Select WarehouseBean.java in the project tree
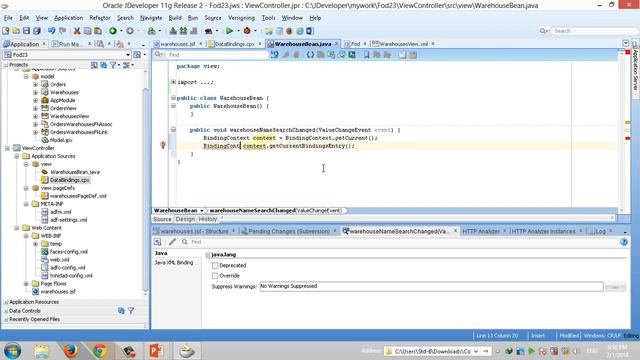 (75, 172)
